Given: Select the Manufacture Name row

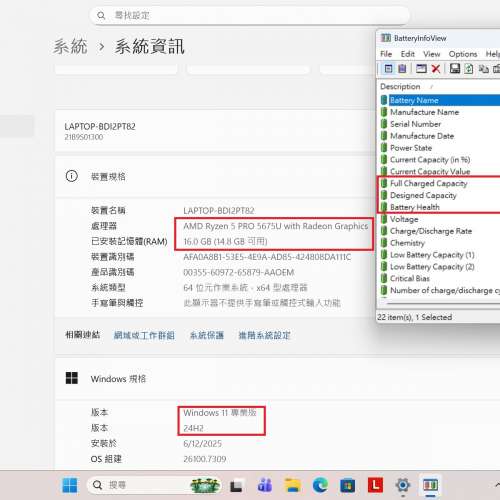Looking at the screenshot, I should [440, 112].
